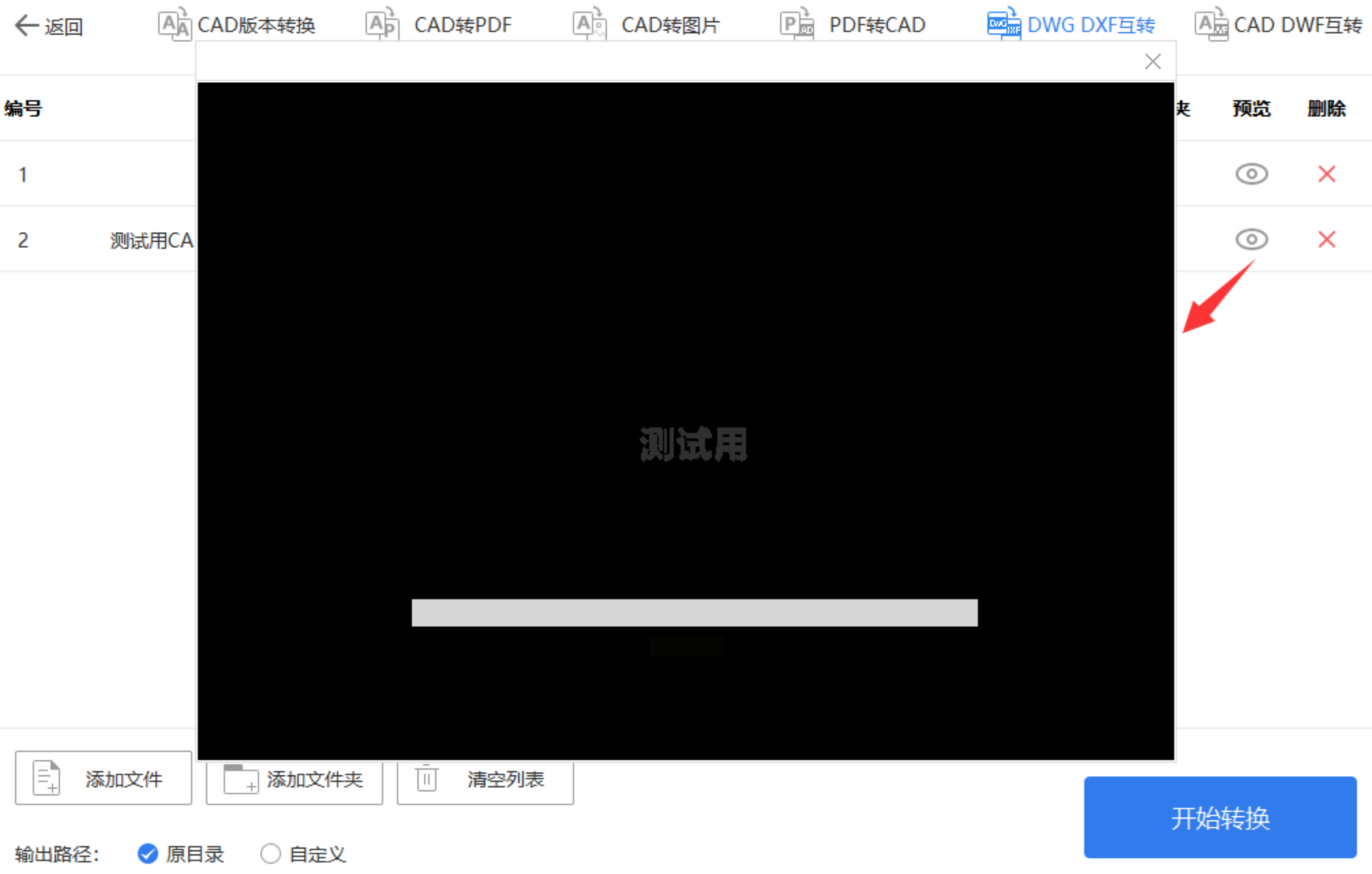Screen dimensions: 1372x874
Task: Click the 添加文件夹 folder icon
Action: (241, 779)
